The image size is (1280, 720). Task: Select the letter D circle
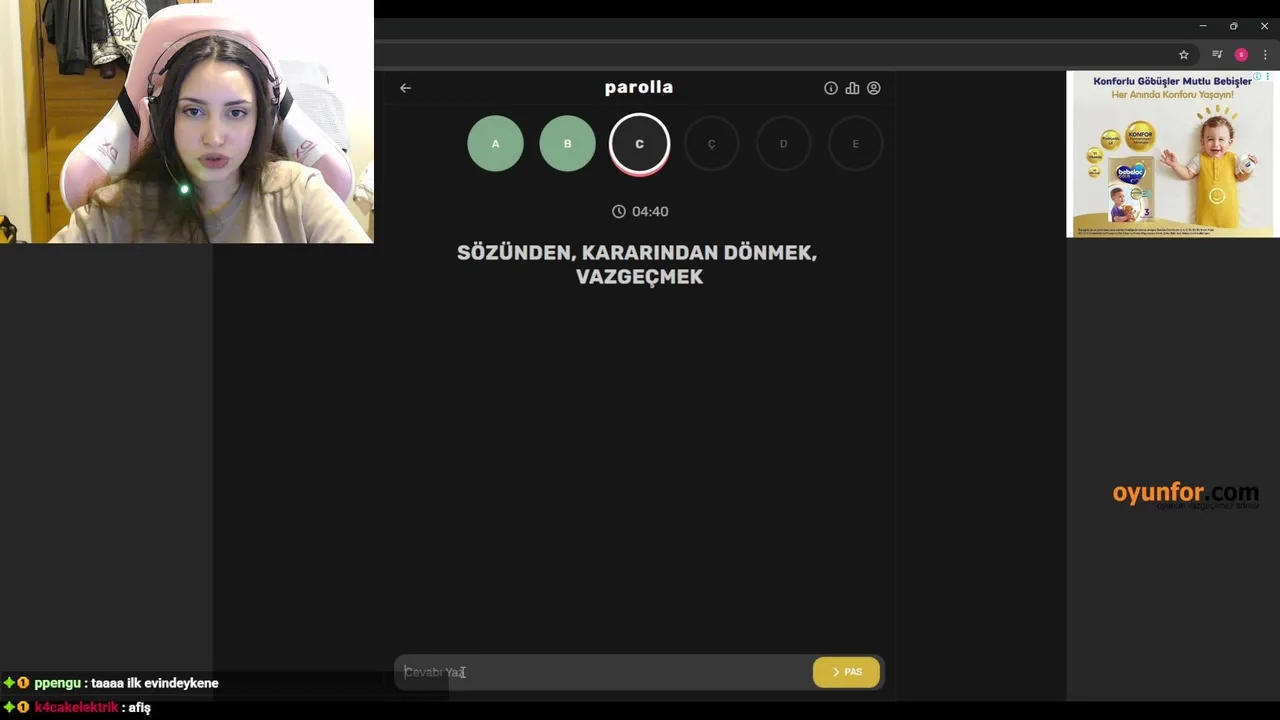783,144
